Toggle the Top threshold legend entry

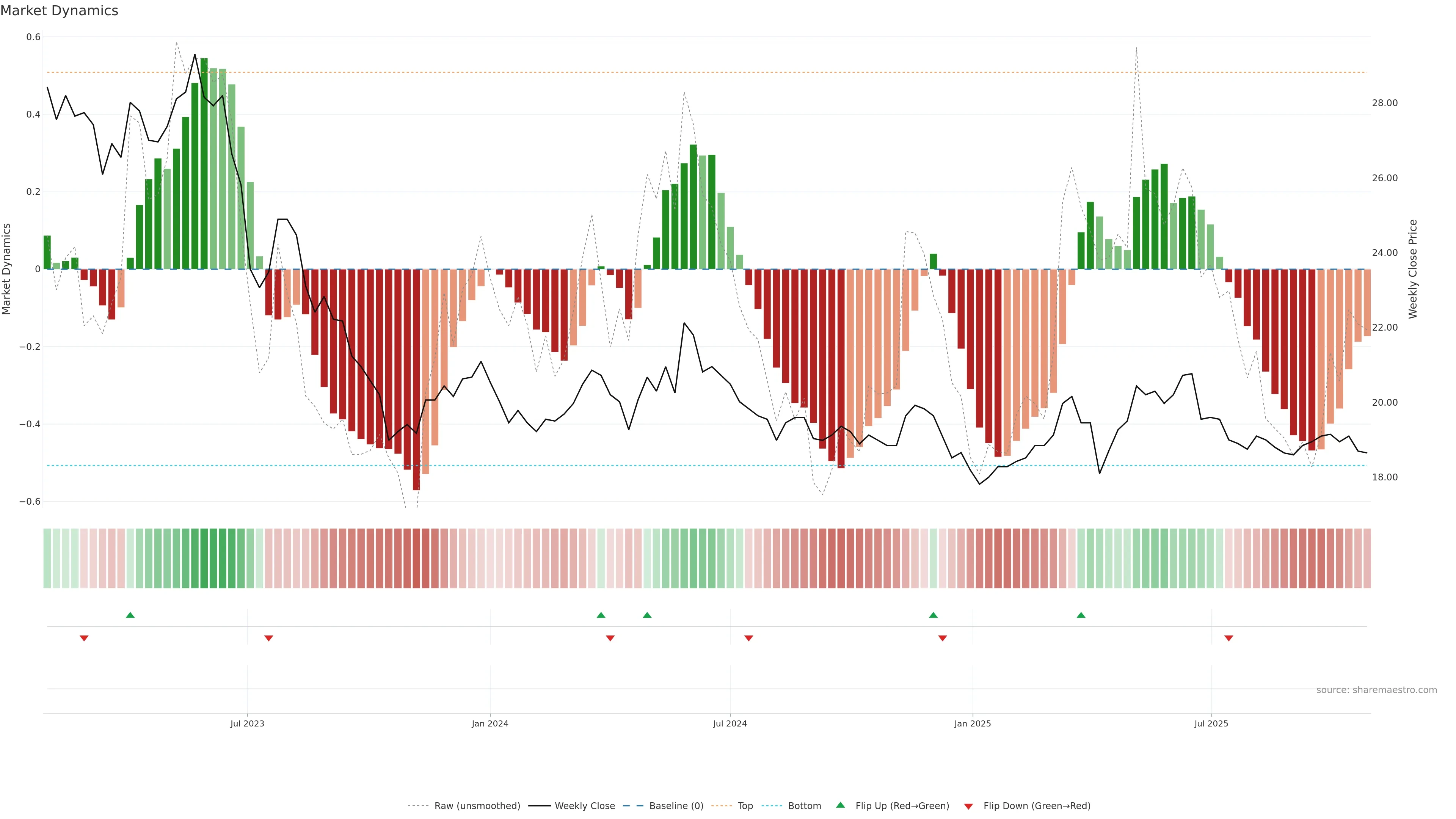click(x=745, y=806)
